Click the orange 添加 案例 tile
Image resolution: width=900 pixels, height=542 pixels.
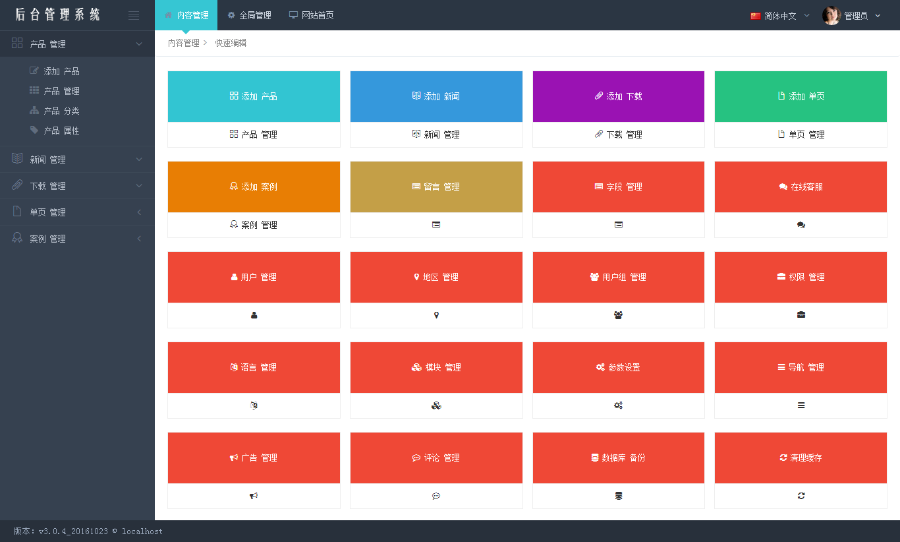click(x=254, y=187)
